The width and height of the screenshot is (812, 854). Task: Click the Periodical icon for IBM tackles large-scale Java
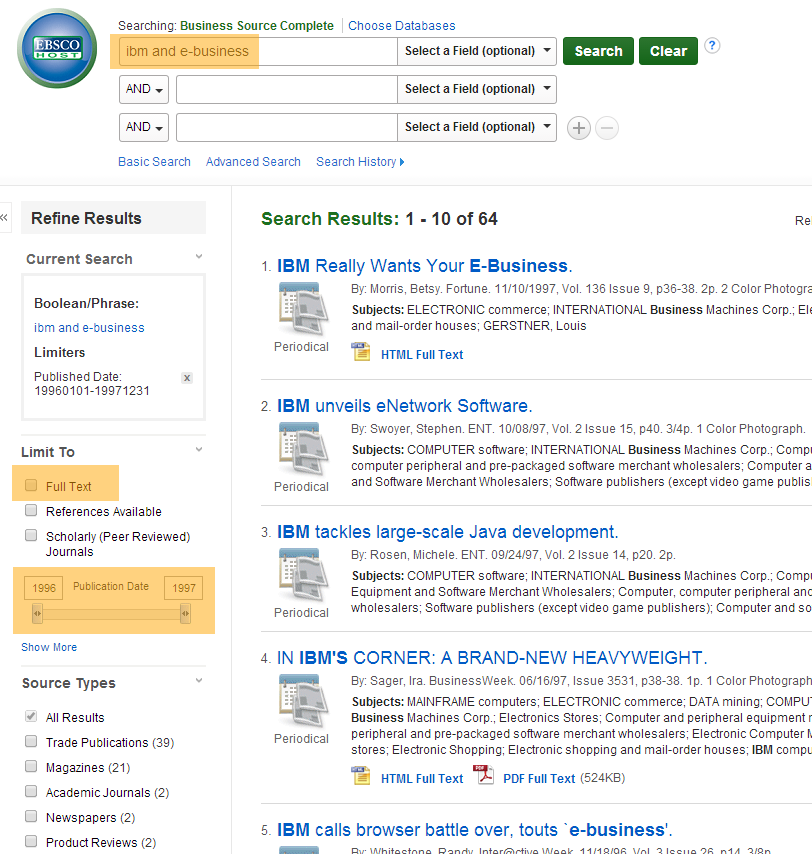click(x=303, y=575)
